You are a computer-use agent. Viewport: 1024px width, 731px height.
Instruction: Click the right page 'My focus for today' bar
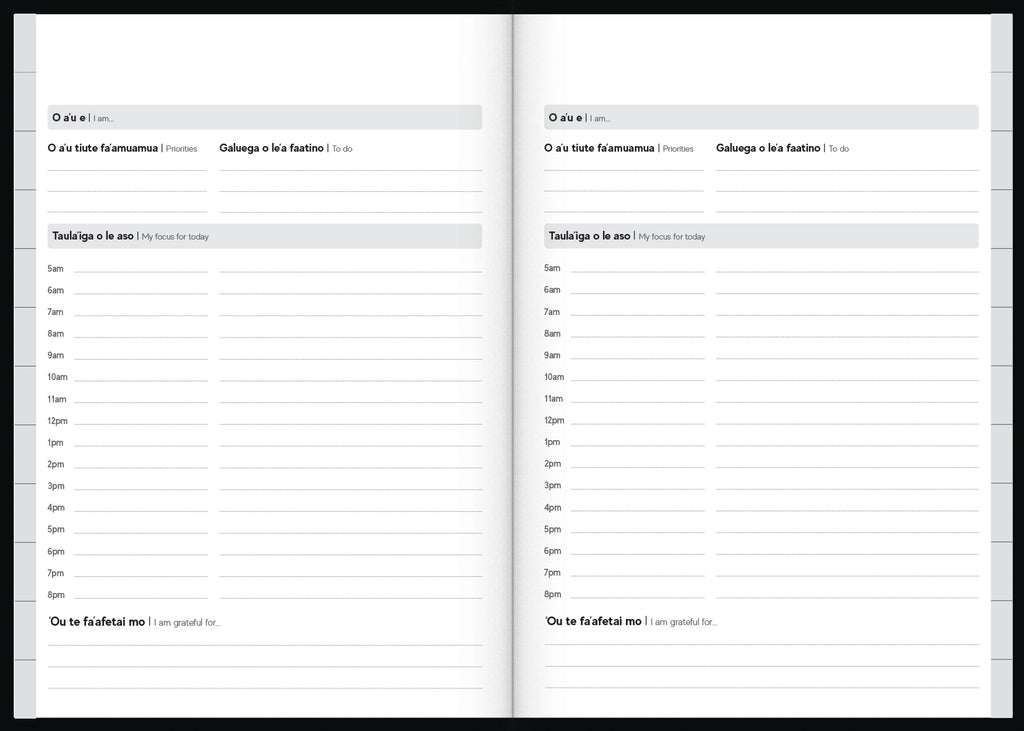pyautogui.click(x=761, y=236)
